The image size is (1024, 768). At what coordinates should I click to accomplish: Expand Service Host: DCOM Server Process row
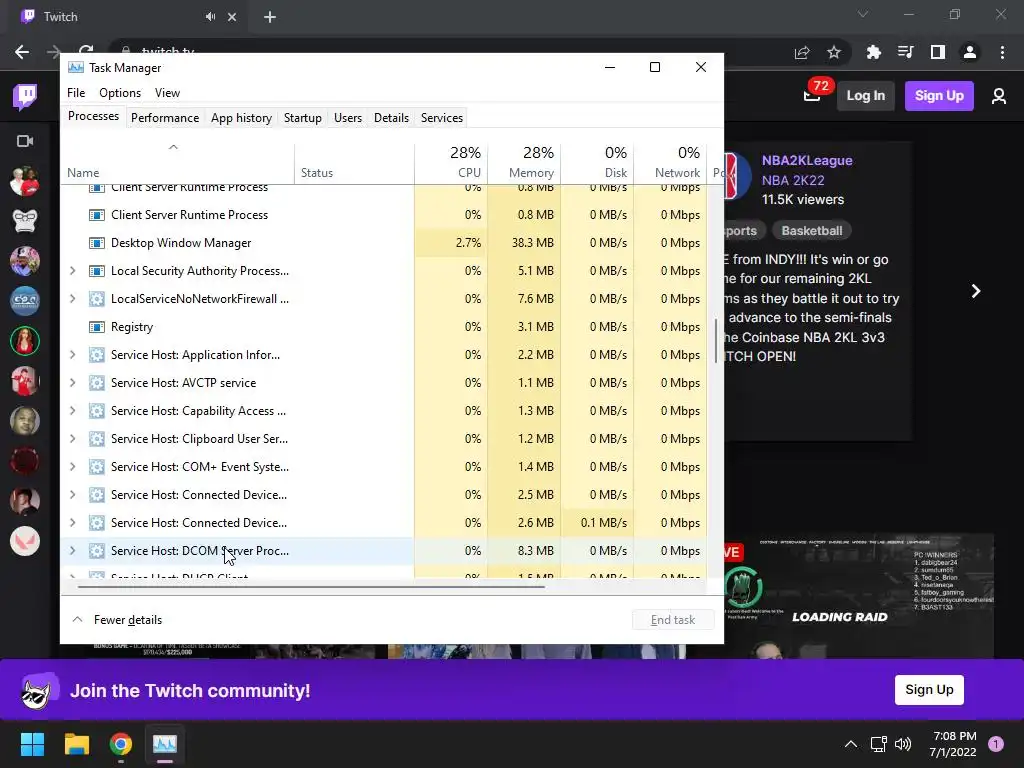coord(72,551)
